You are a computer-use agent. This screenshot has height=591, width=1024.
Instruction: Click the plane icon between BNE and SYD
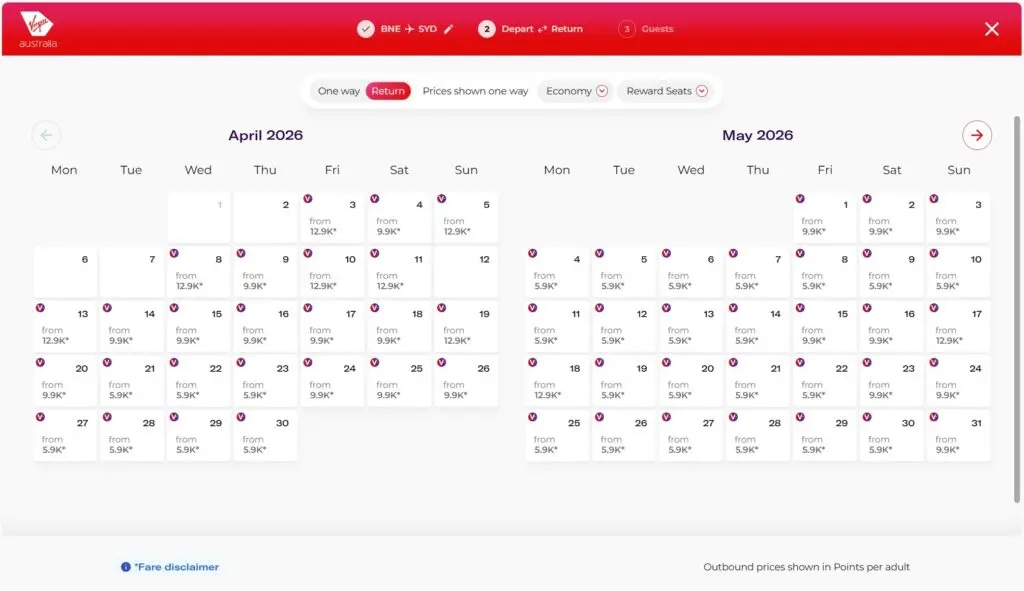408,28
